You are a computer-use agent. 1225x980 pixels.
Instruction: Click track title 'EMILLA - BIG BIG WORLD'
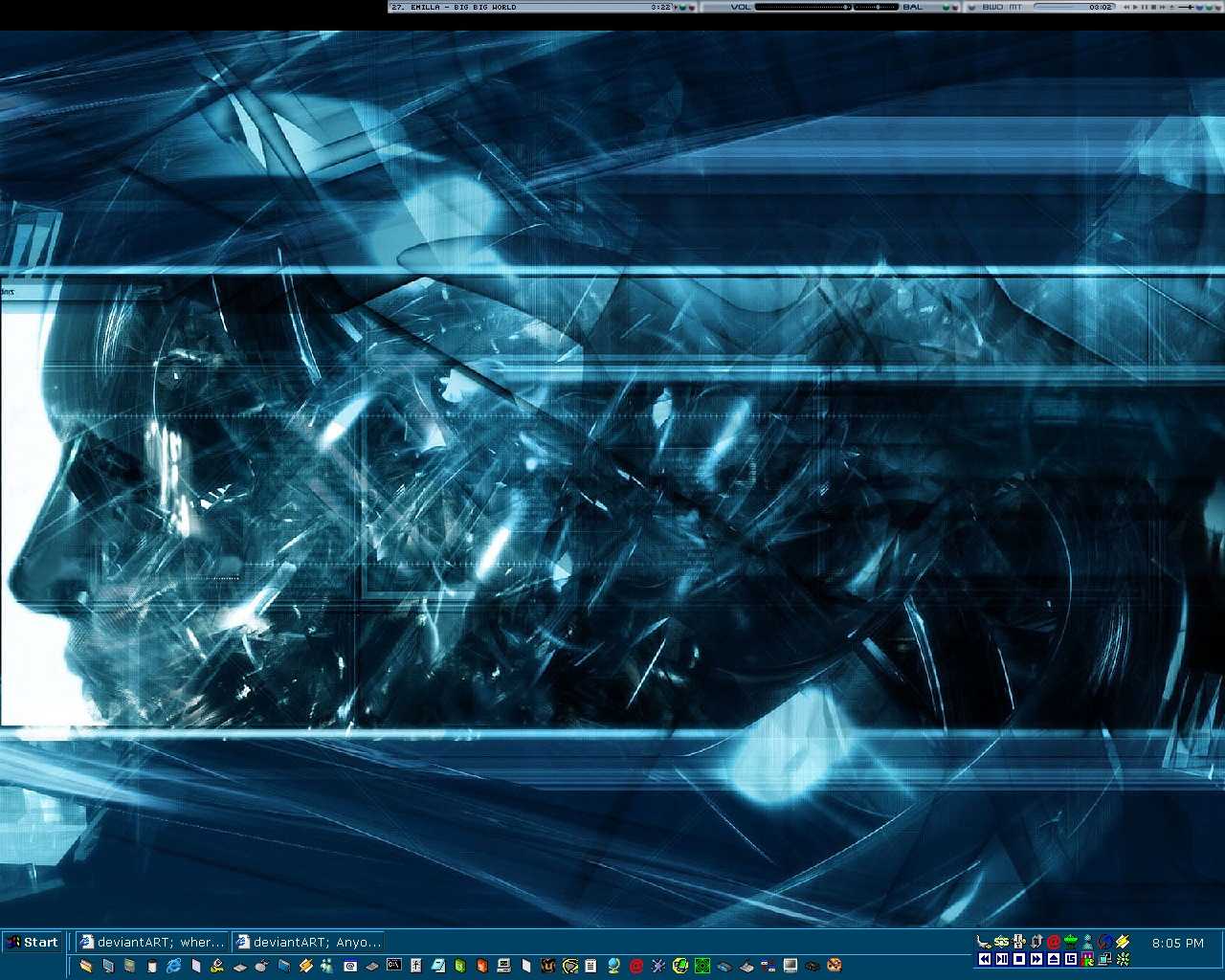coord(463,7)
